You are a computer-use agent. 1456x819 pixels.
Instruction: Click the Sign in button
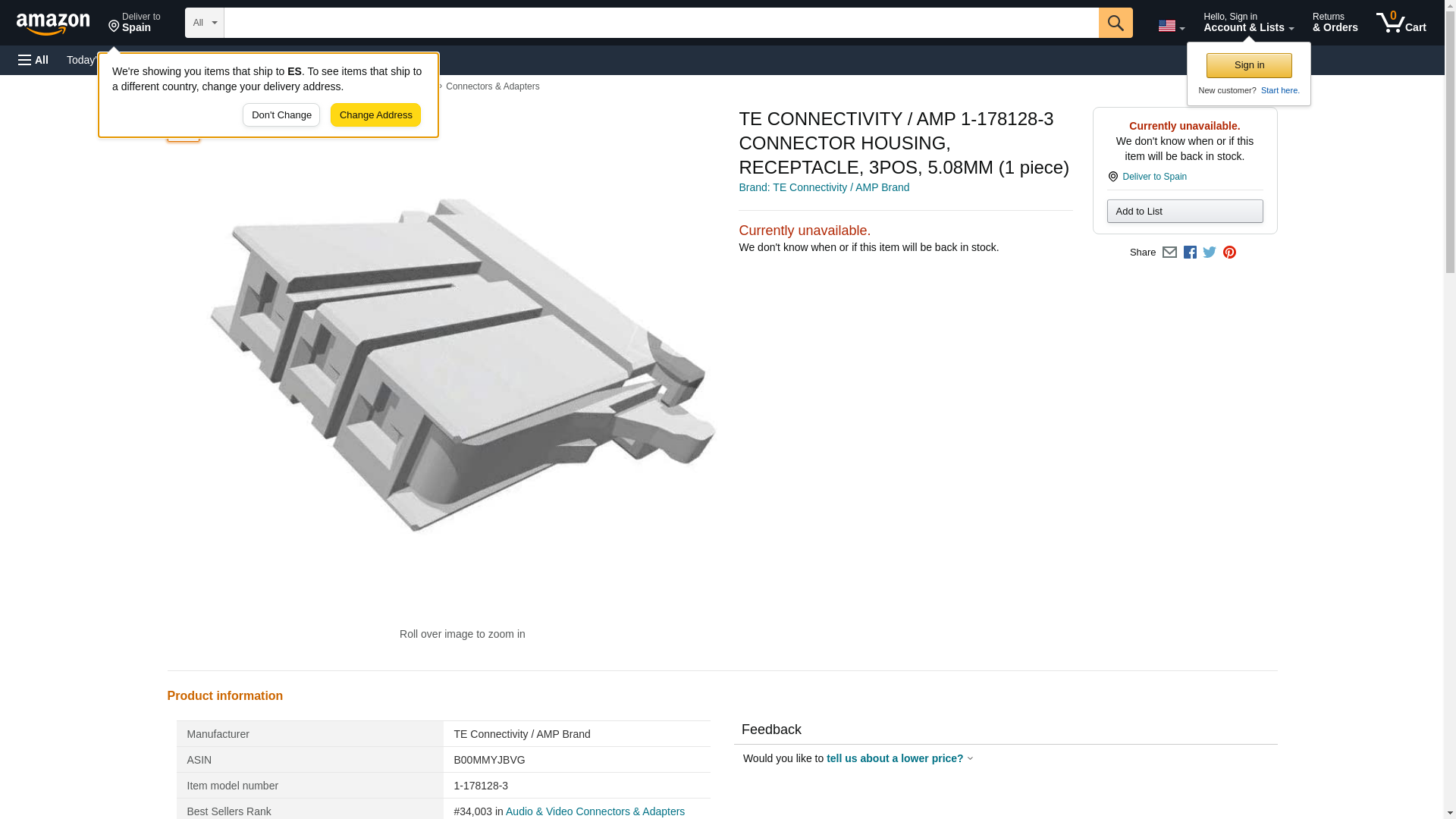point(1249,65)
